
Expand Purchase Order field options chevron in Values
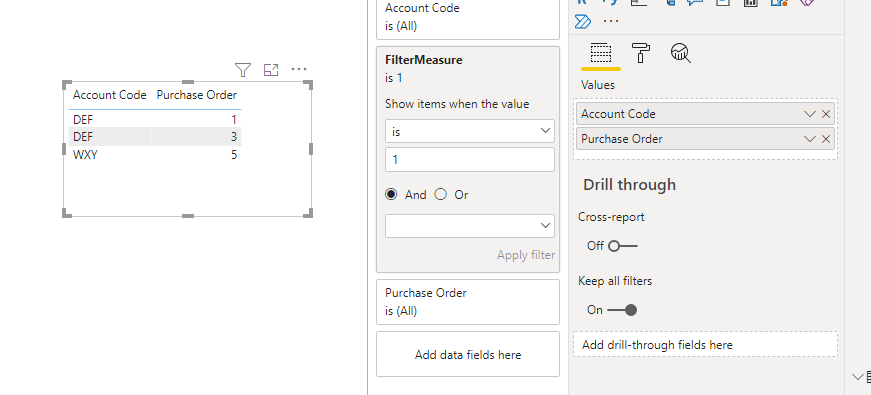pyautogui.click(x=810, y=139)
